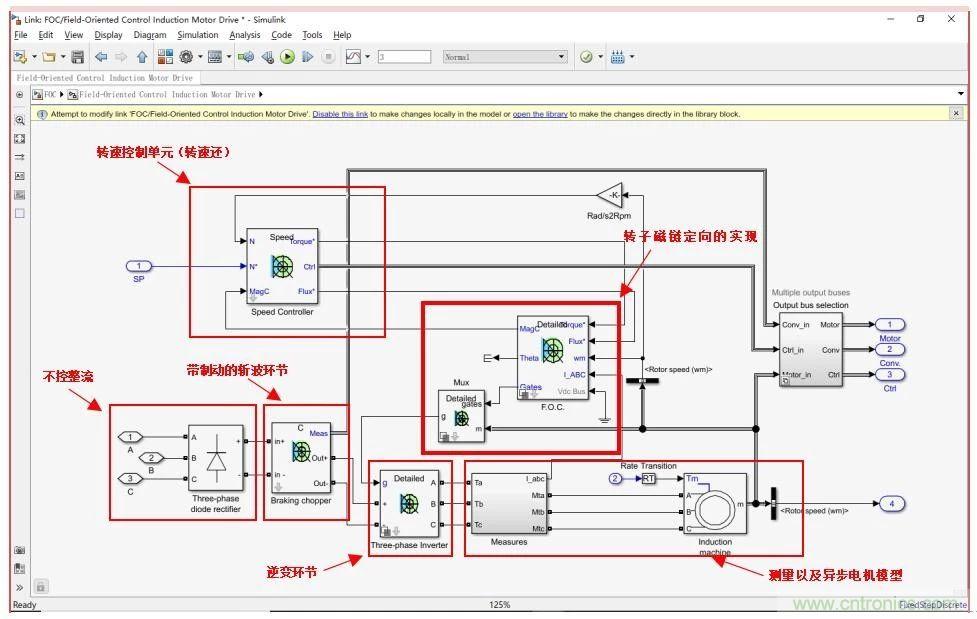
Task: Save the Simulink model
Action: pyautogui.click(x=78, y=57)
